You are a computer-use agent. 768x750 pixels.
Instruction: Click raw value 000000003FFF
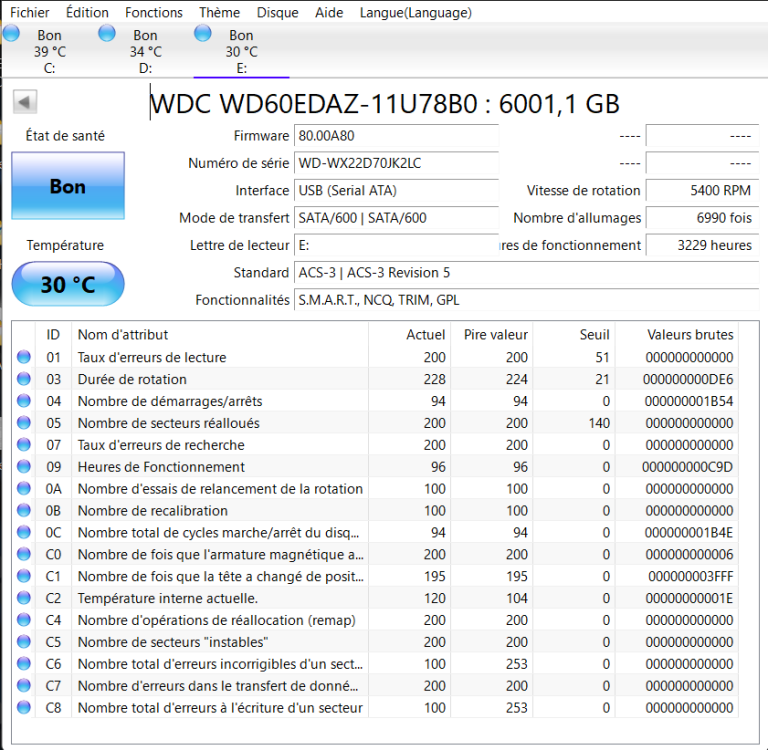point(691,576)
